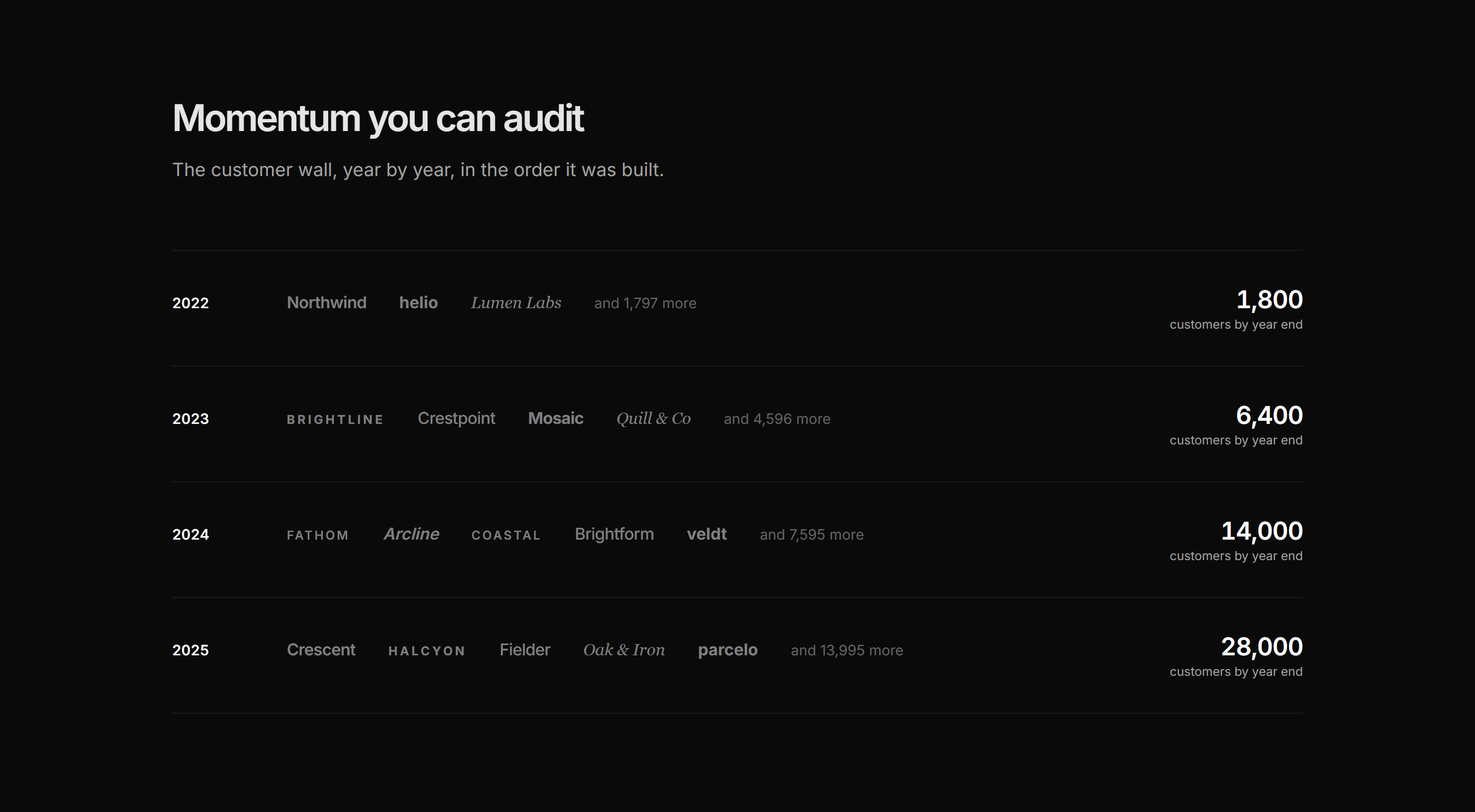Click the 'and 1,797 more' text
1475x812 pixels.
click(x=645, y=303)
